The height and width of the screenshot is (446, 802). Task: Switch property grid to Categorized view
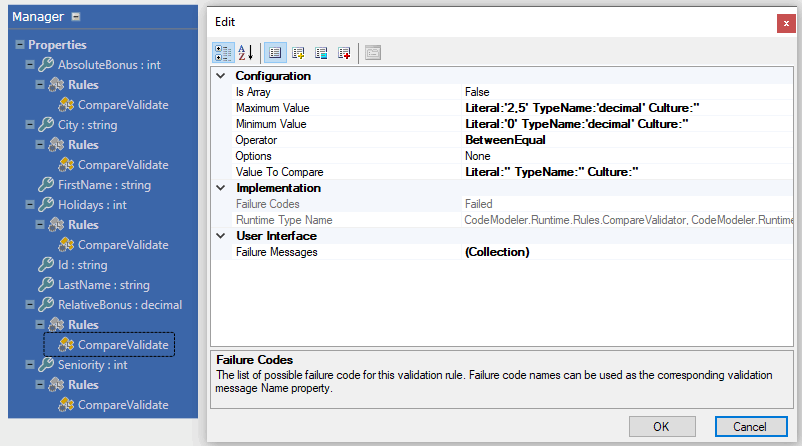(223, 53)
